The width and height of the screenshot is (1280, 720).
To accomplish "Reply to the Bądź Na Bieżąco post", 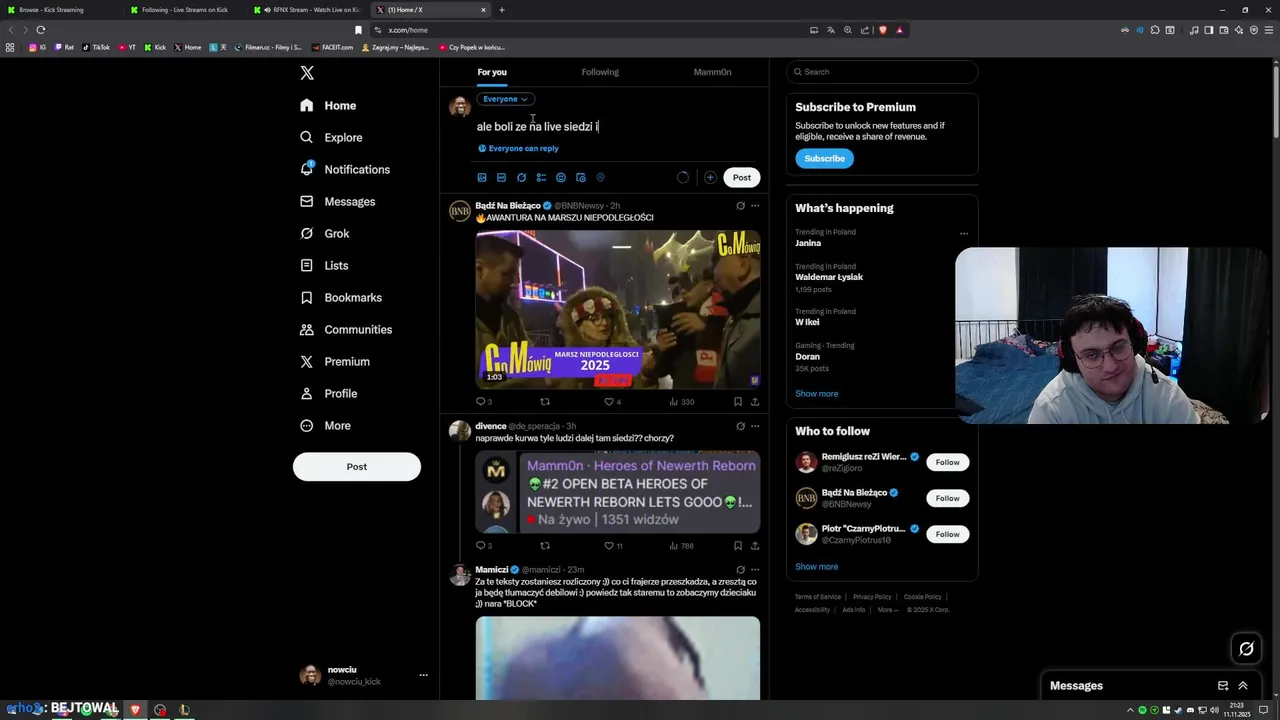I will 481,402.
